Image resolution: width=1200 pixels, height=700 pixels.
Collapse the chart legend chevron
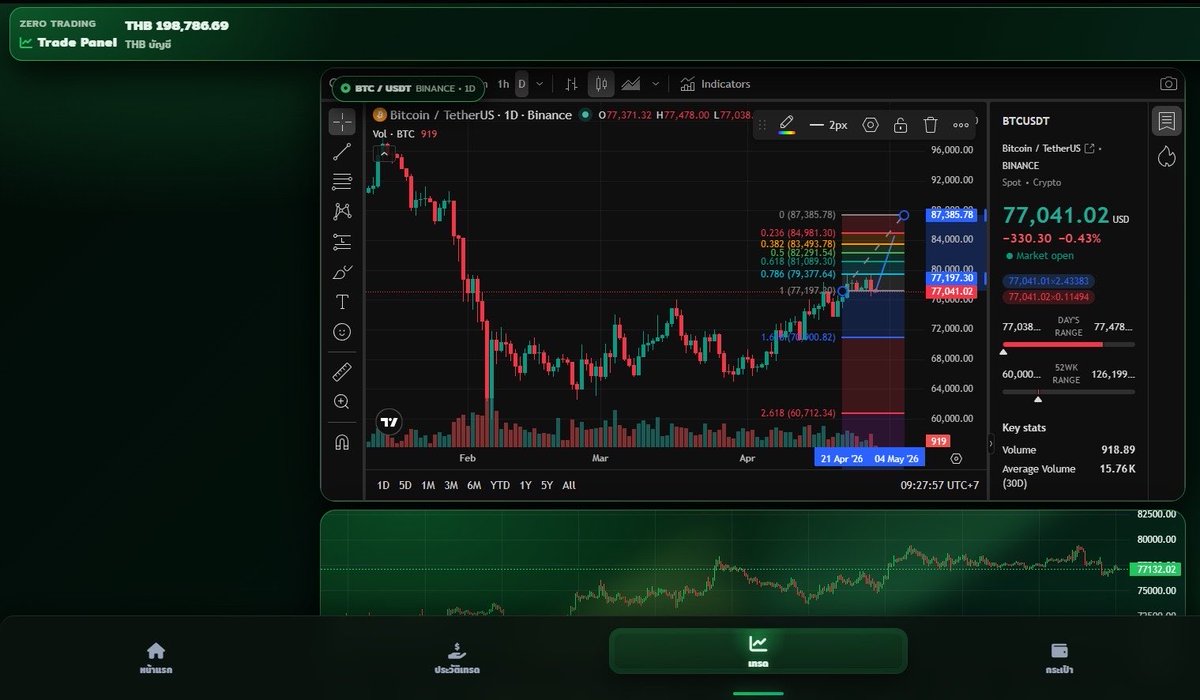point(385,152)
